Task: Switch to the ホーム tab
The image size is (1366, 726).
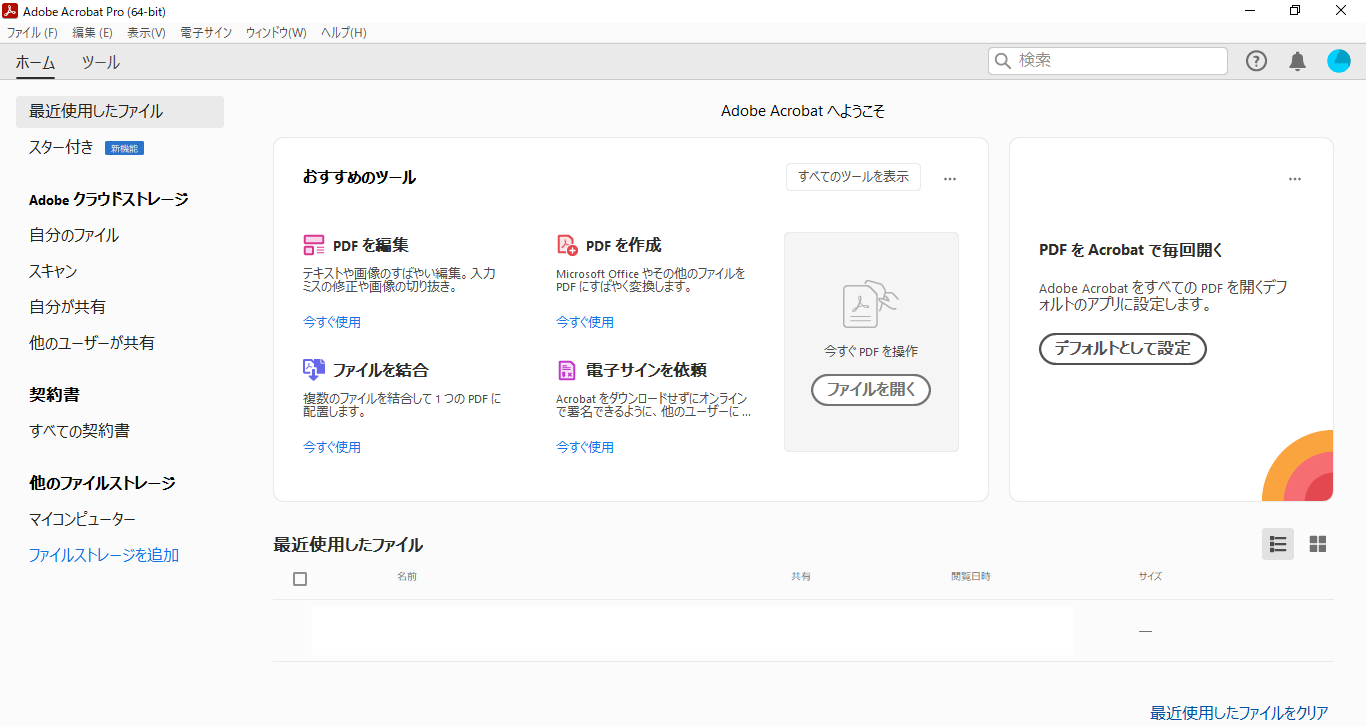Action: 35,63
